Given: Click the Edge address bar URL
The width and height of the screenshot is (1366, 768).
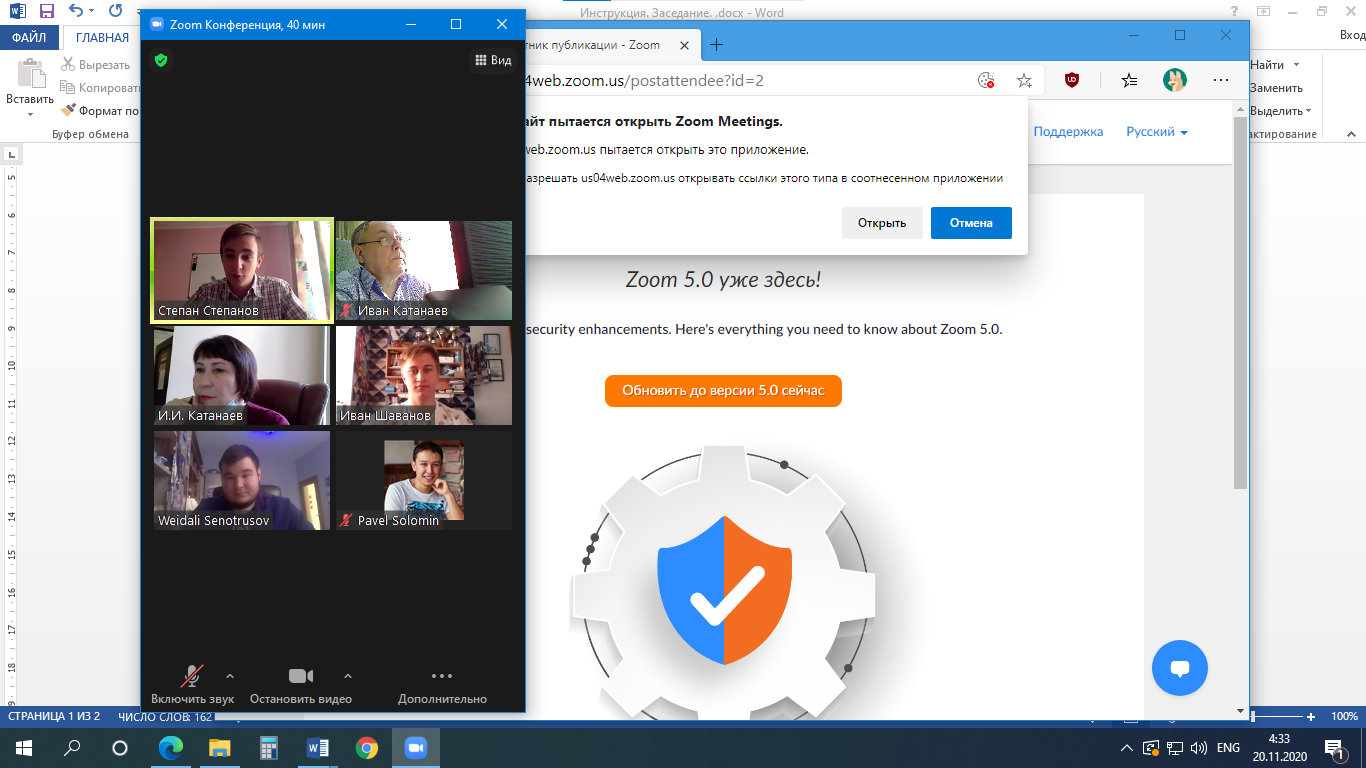Looking at the screenshot, I should point(645,81).
